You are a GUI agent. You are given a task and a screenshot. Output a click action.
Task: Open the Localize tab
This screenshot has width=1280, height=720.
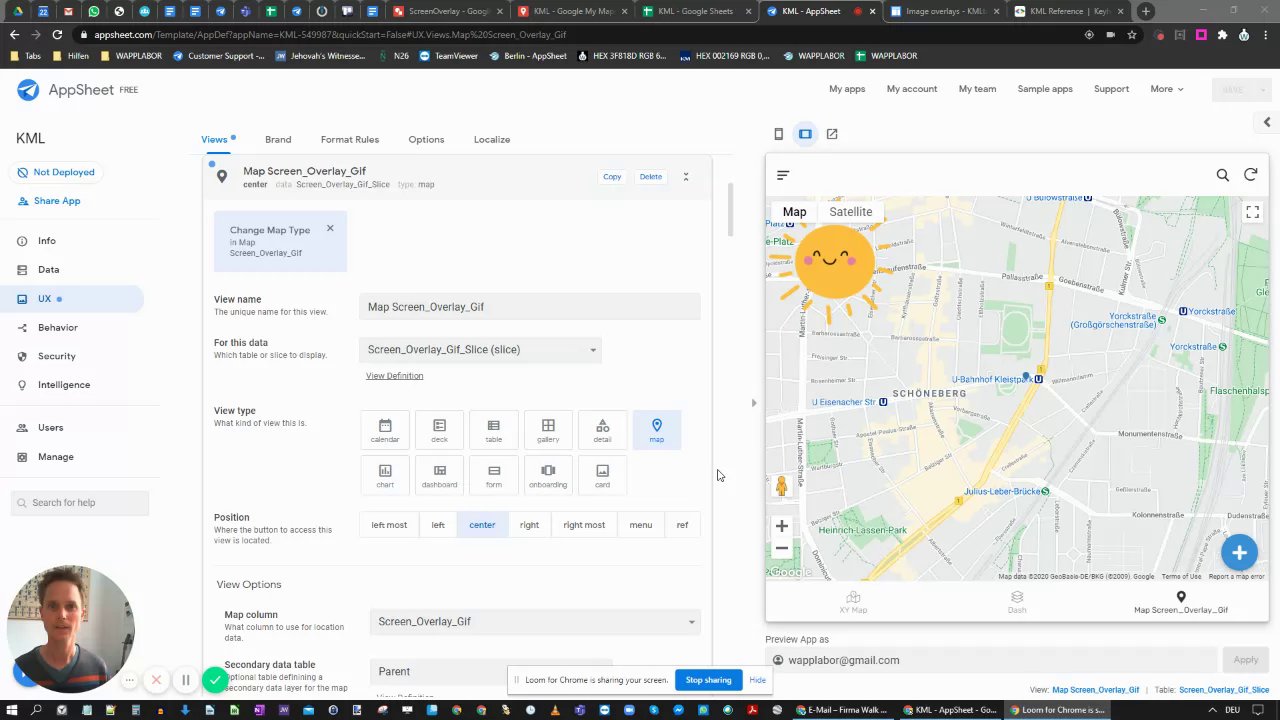tap(492, 140)
